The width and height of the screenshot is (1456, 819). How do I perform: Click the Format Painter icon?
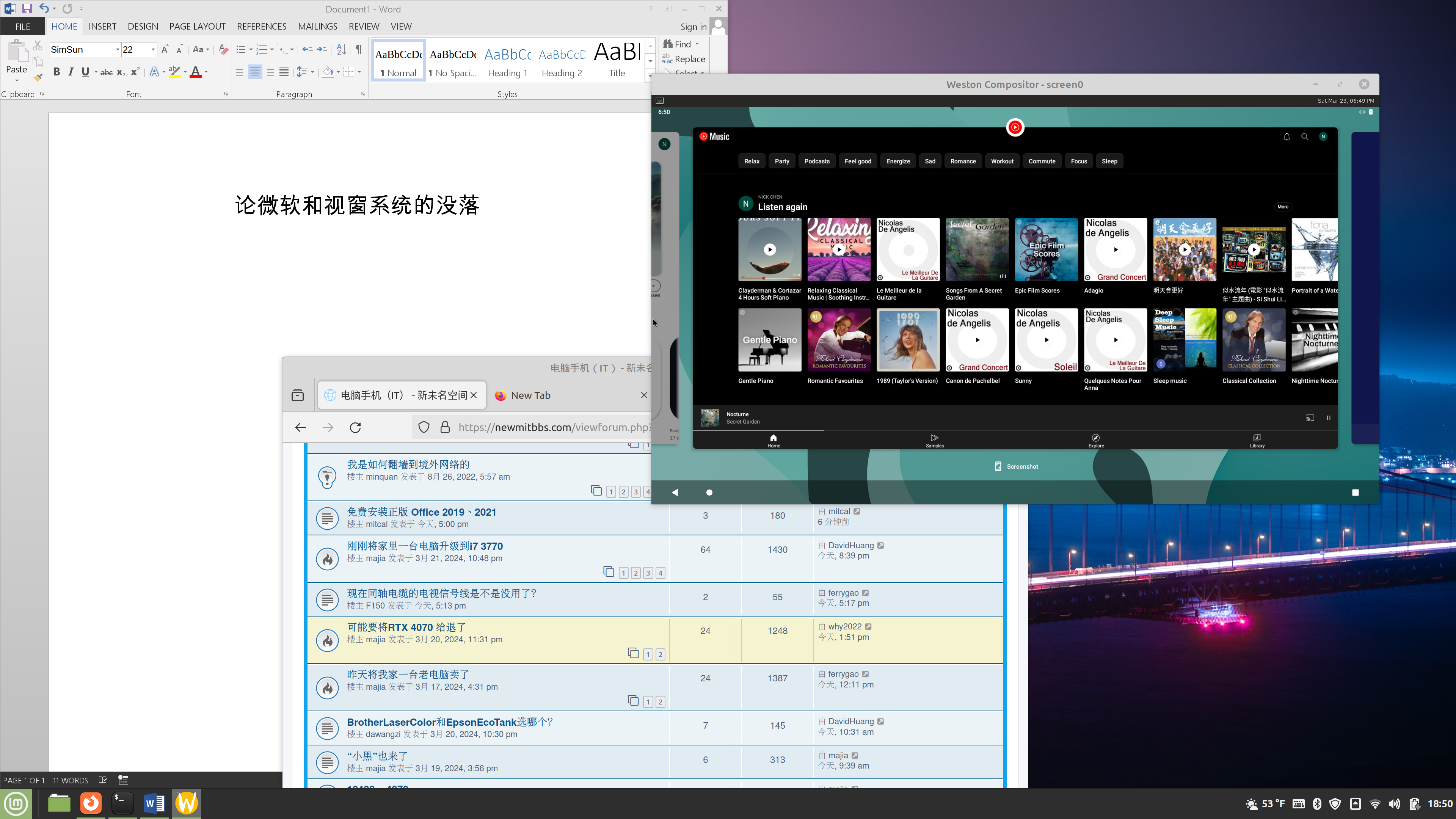pyautogui.click(x=38, y=77)
